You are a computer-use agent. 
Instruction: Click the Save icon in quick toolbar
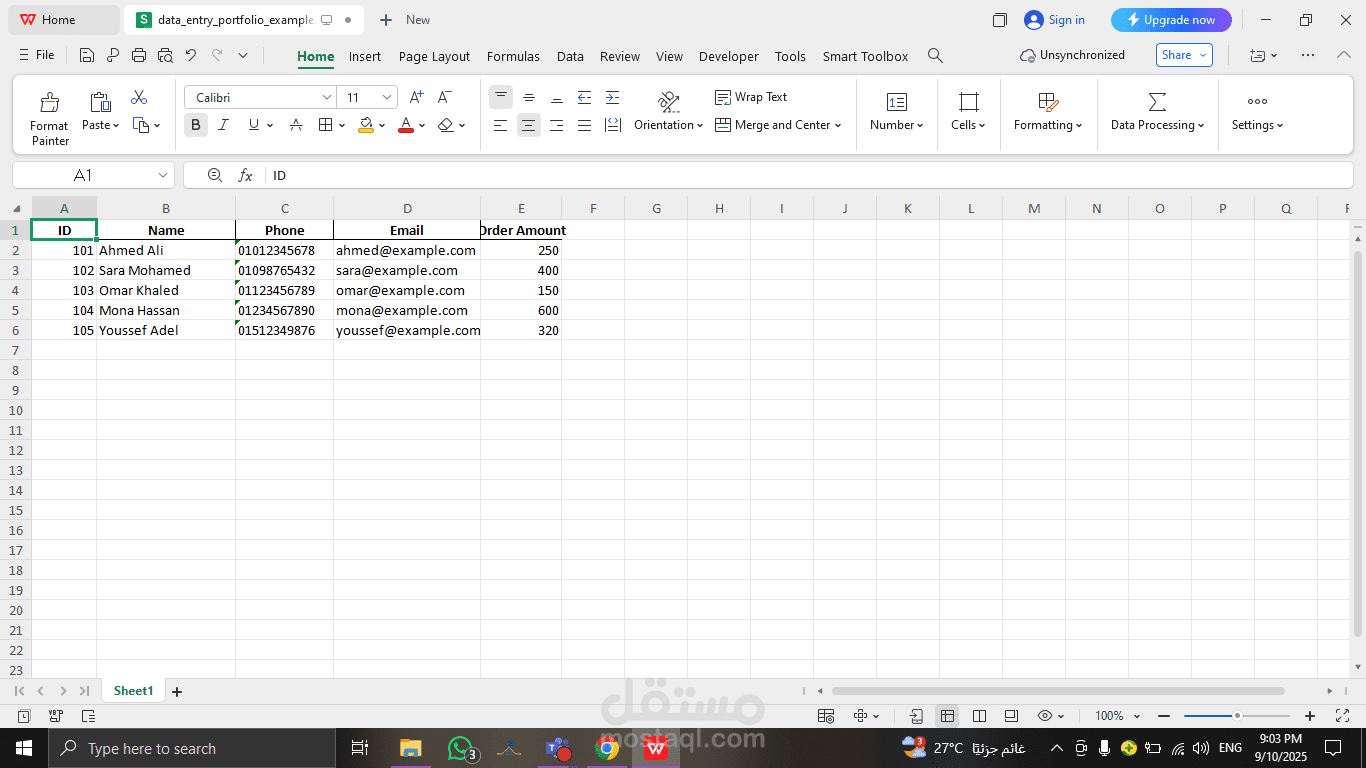(87, 56)
